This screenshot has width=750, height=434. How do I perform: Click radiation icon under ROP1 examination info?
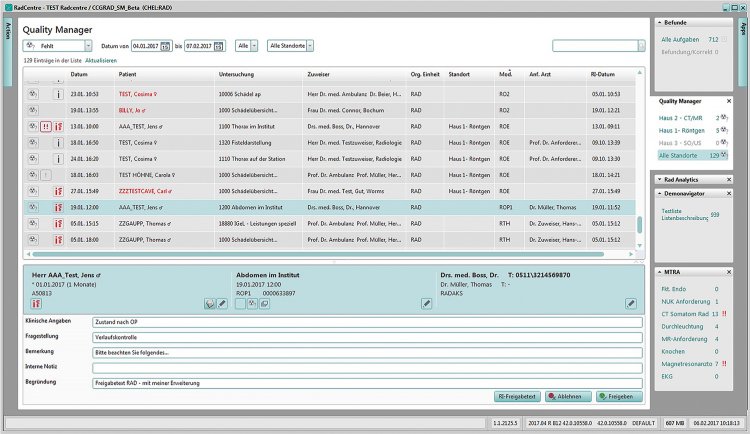[252, 303]
